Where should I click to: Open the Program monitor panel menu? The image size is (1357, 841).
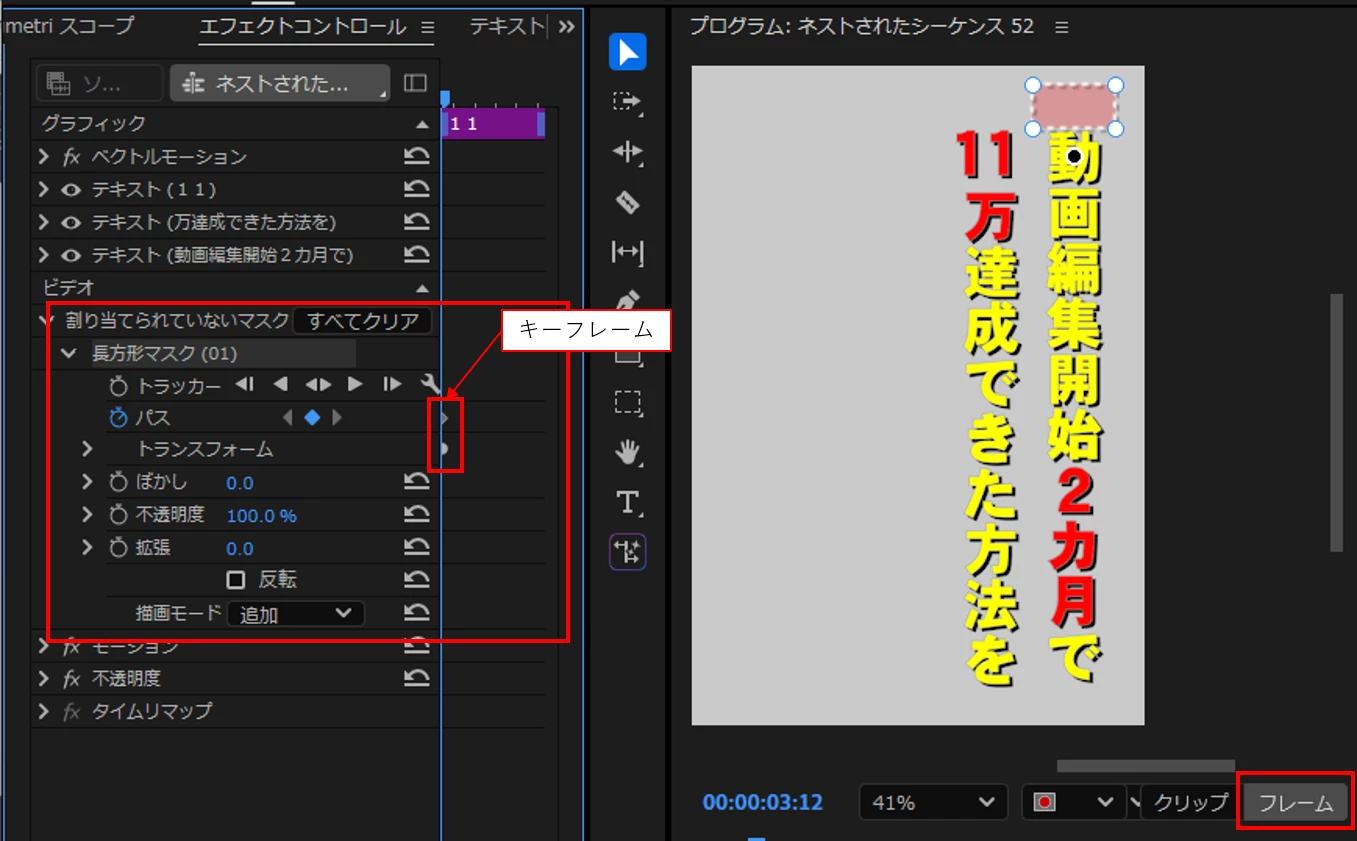click(x=1062, y=27)
